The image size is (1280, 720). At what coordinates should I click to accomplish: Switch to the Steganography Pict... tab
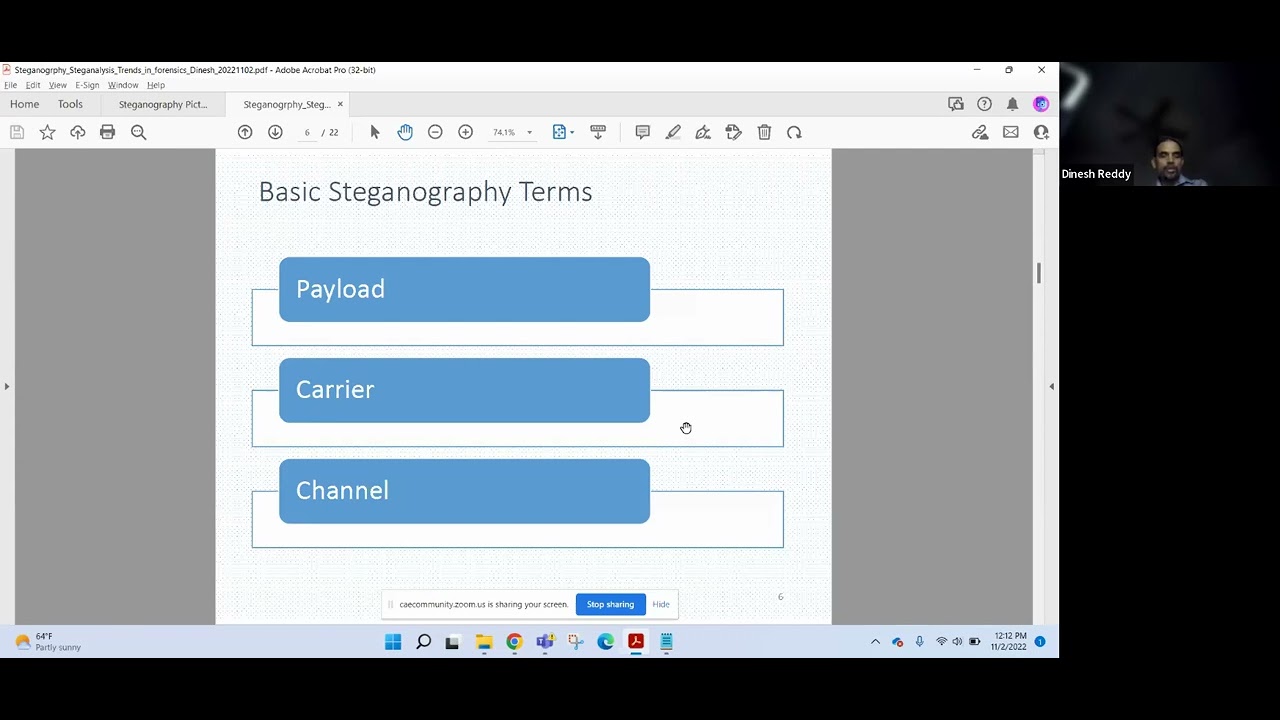click(x=163, y=104)
